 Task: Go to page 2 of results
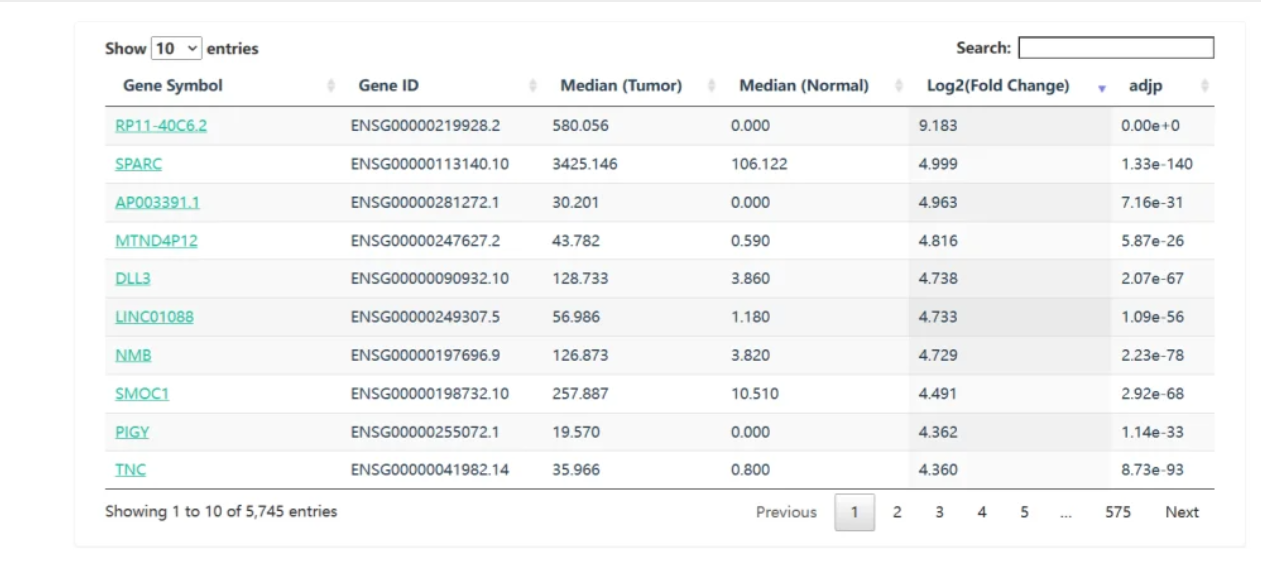[897, 512]
